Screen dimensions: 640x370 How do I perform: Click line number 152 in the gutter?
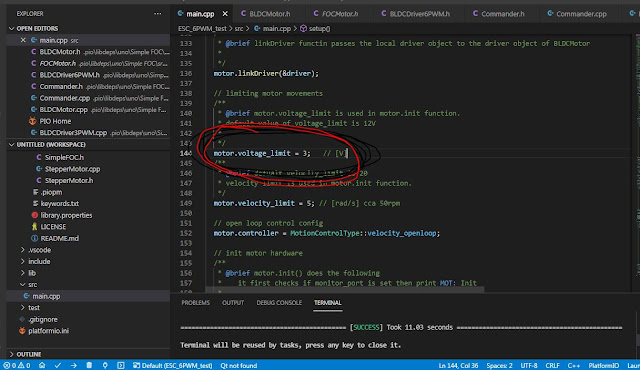tap(186, 233)
